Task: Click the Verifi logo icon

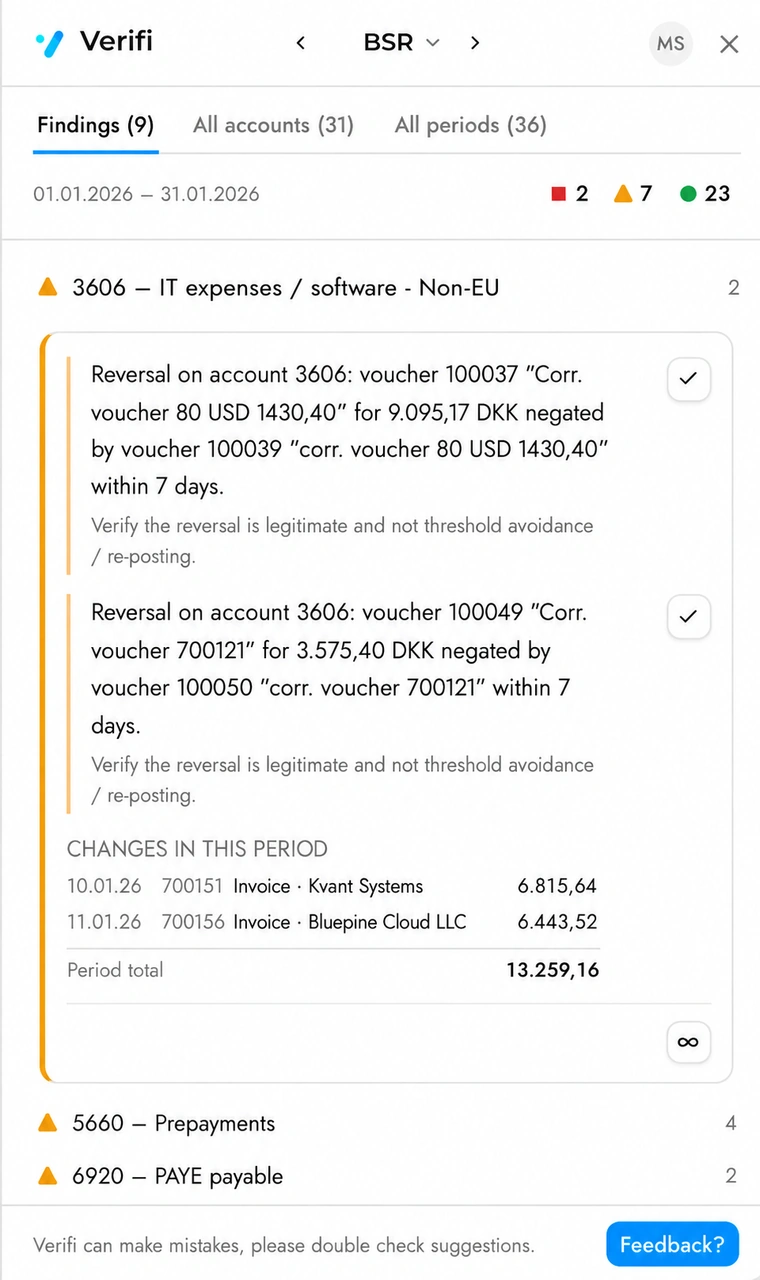Action: (x=49, y=44)
